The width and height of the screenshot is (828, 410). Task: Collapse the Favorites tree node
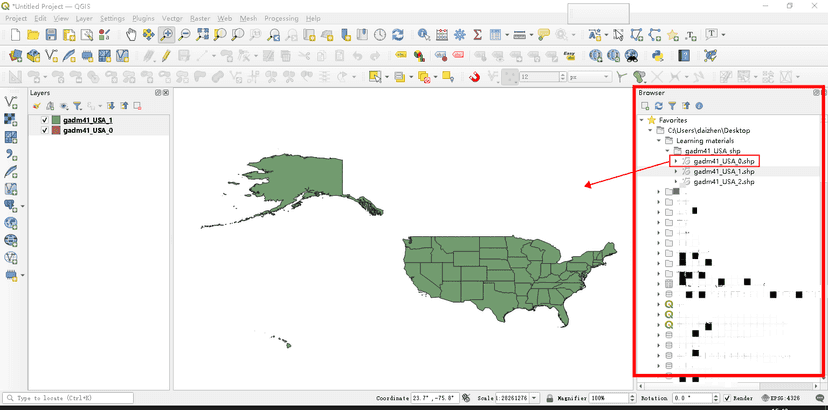(x=641, y=120)
